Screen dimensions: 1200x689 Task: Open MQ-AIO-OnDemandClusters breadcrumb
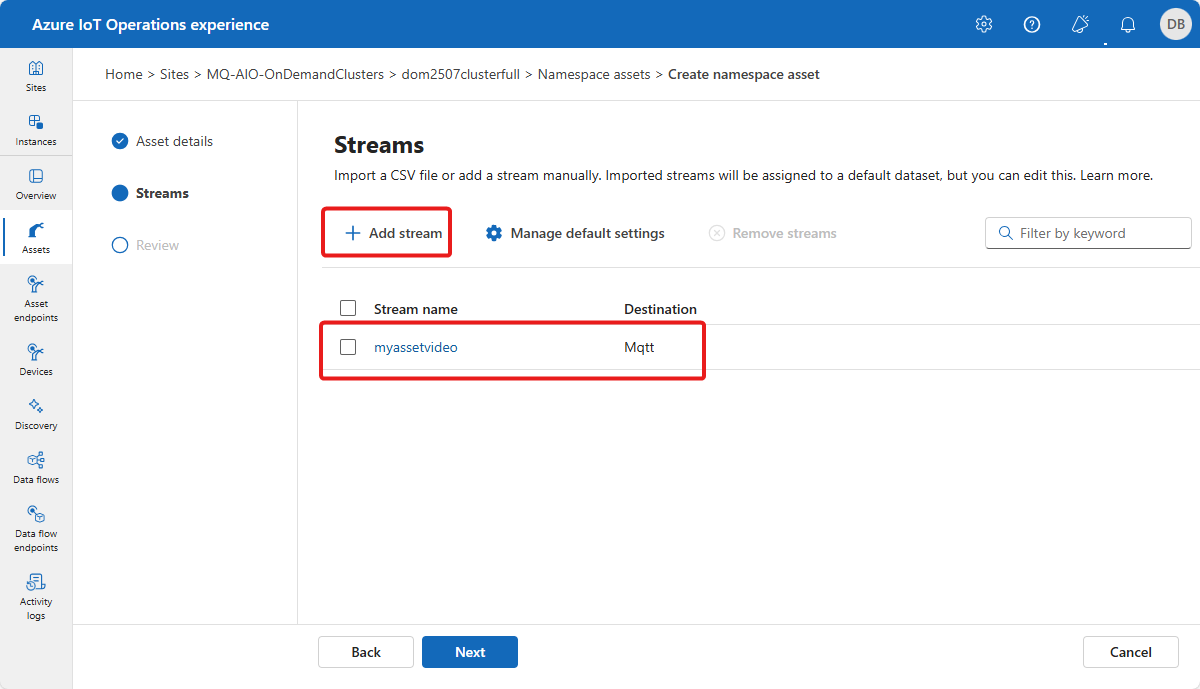(295, 74)
